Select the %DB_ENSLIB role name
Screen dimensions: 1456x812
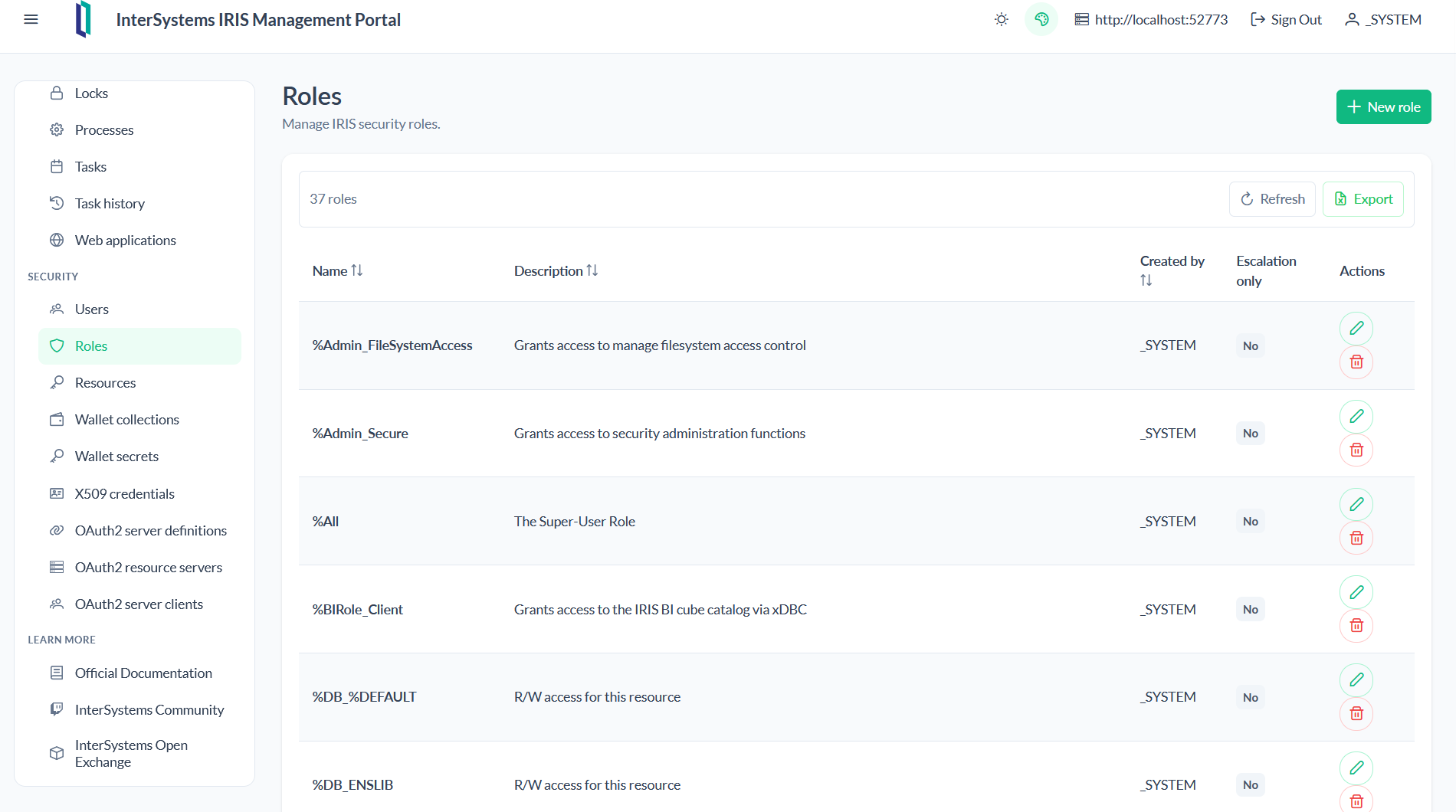click(353, 785)
